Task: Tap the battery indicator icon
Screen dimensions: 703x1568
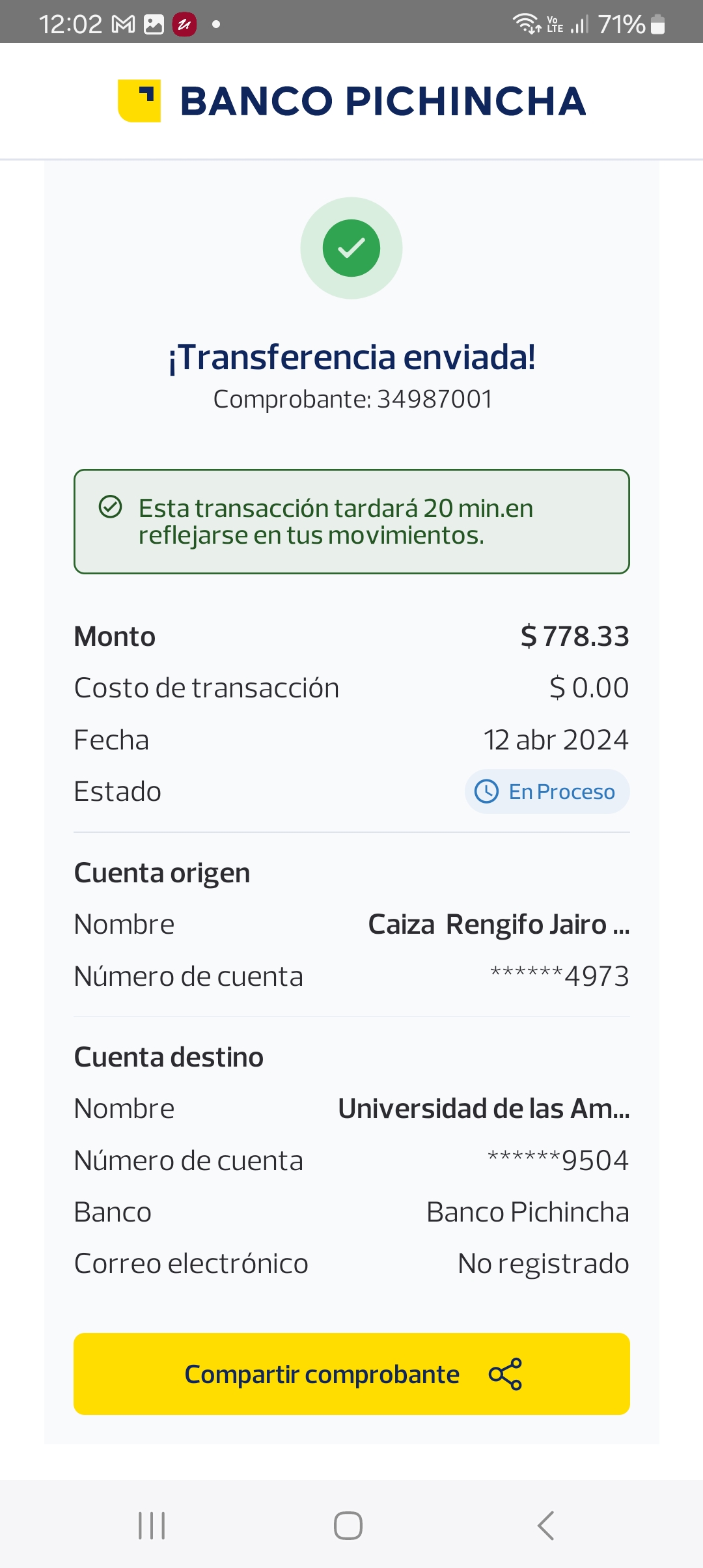Action: [658, 25]
